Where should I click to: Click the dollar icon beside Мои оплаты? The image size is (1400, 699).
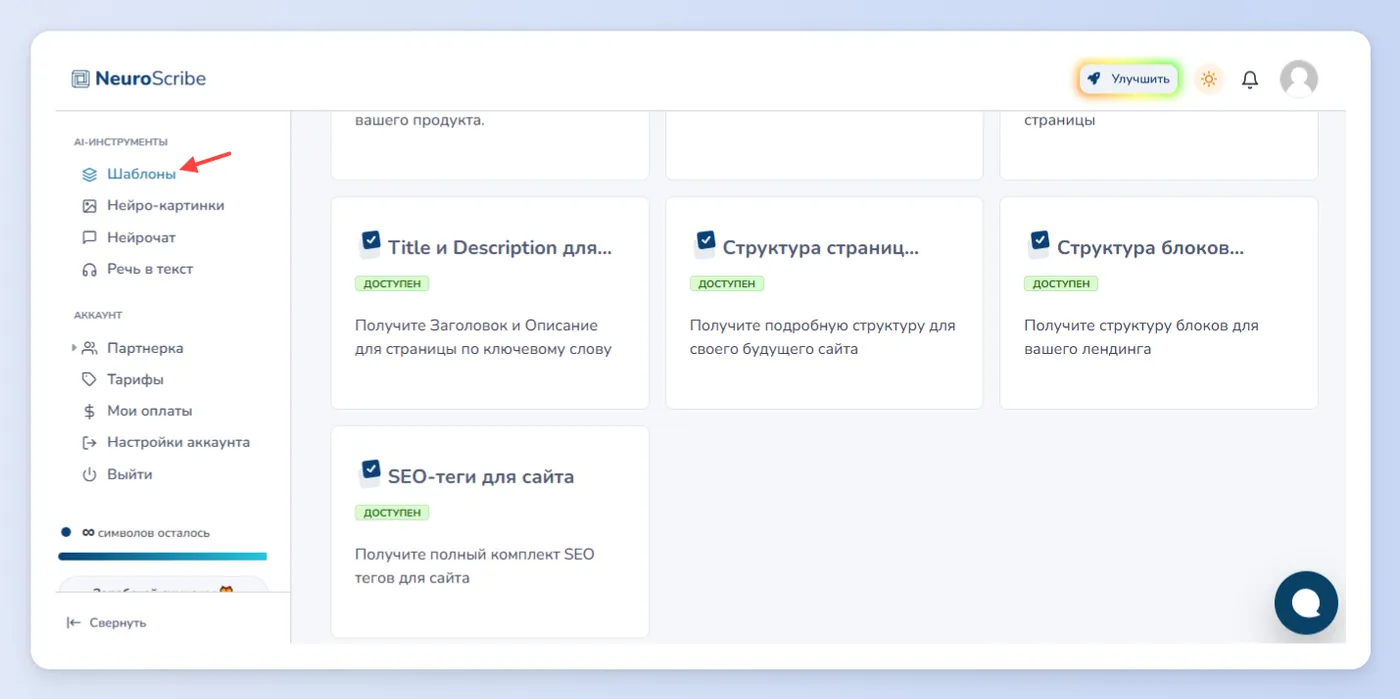point(89,411)
